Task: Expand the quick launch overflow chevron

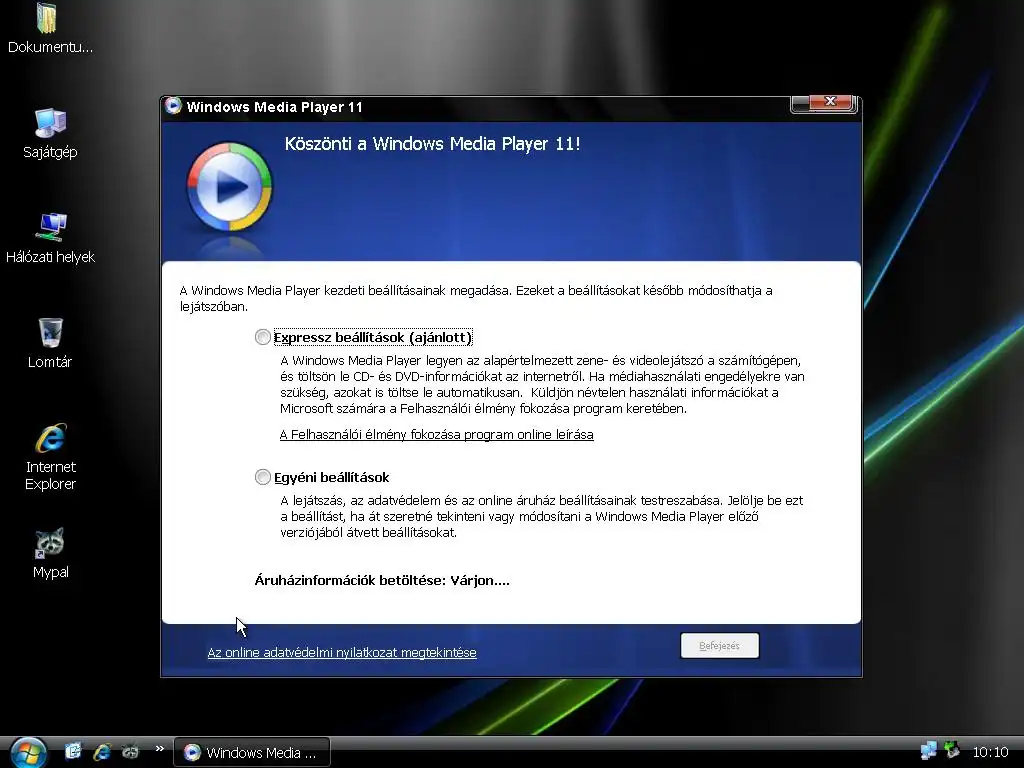Action: pyautogui.click(x=160, y=748)
